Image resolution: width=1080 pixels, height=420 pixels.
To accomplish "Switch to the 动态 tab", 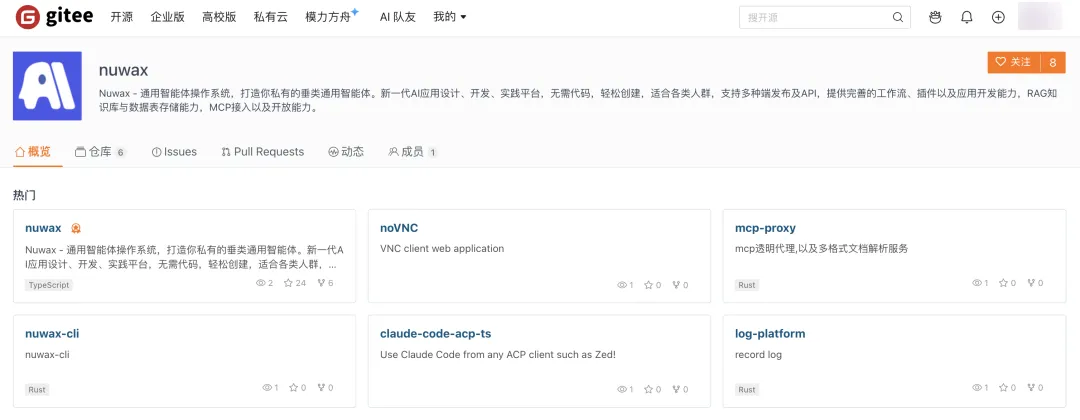I will [346, 152].
